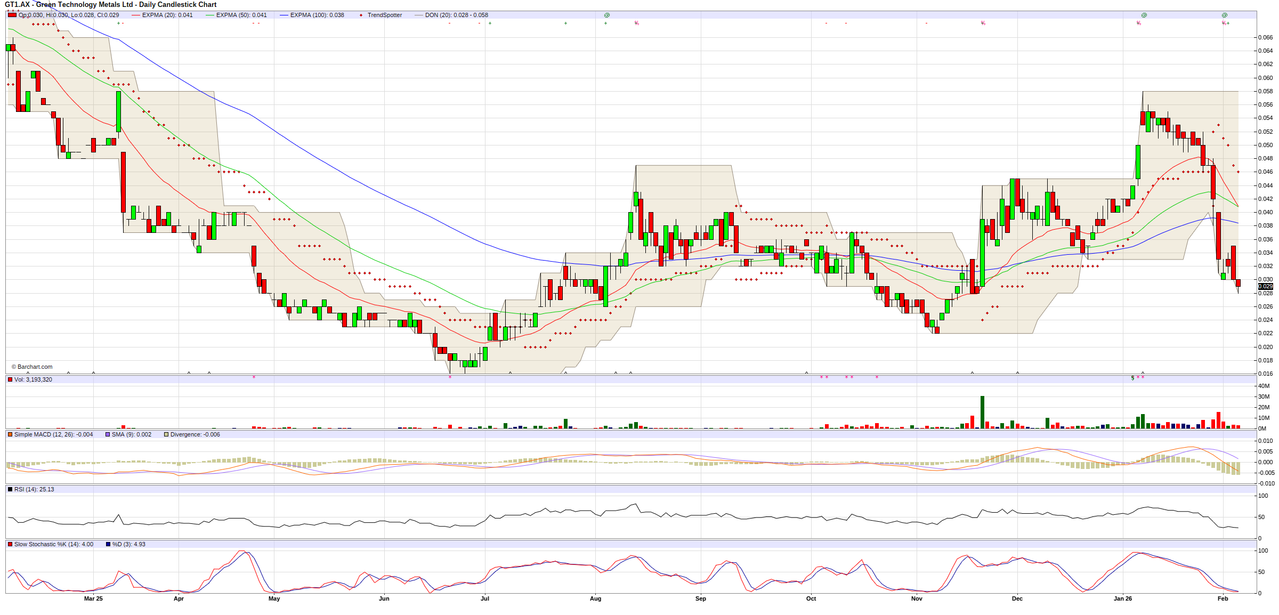The image size is (1279, 615).
Task: Click the Slow Stochastic %K (14): 4.00 label
Action: 55,544
